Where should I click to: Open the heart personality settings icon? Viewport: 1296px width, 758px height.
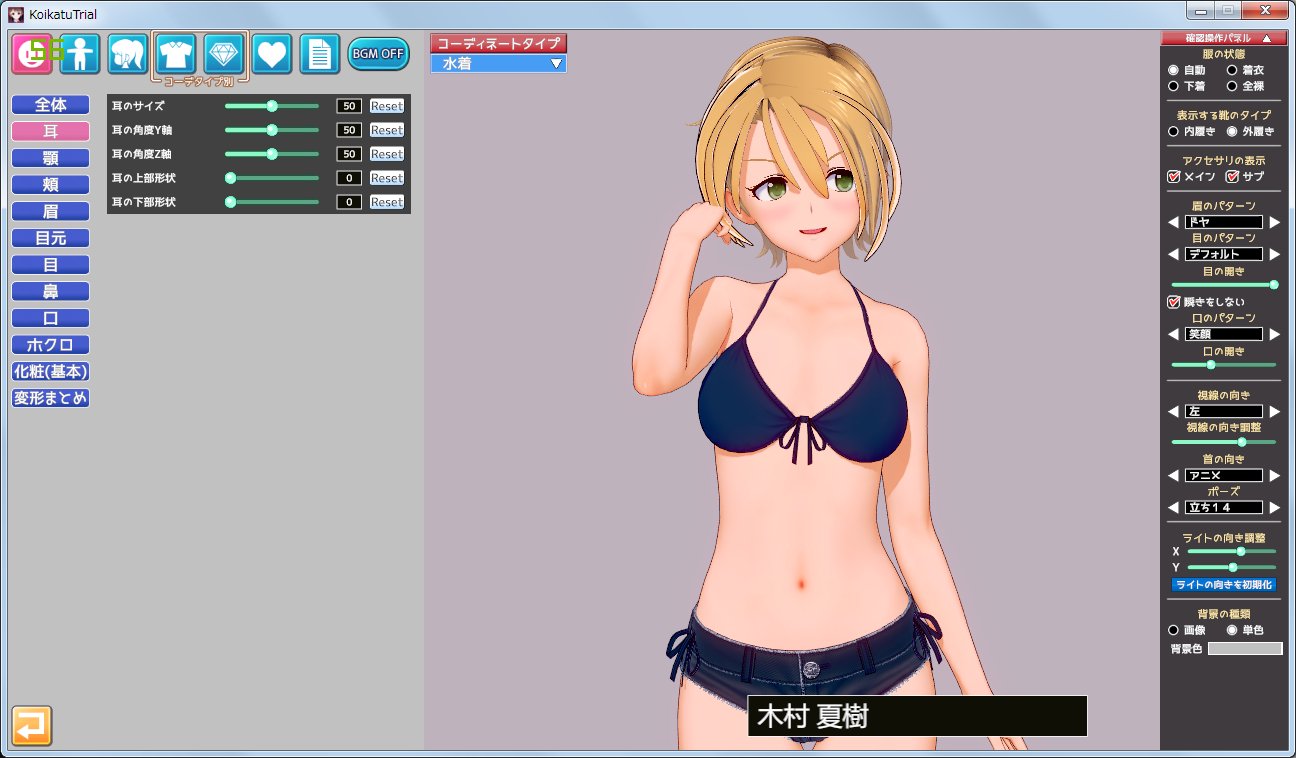tap(272, 53)
